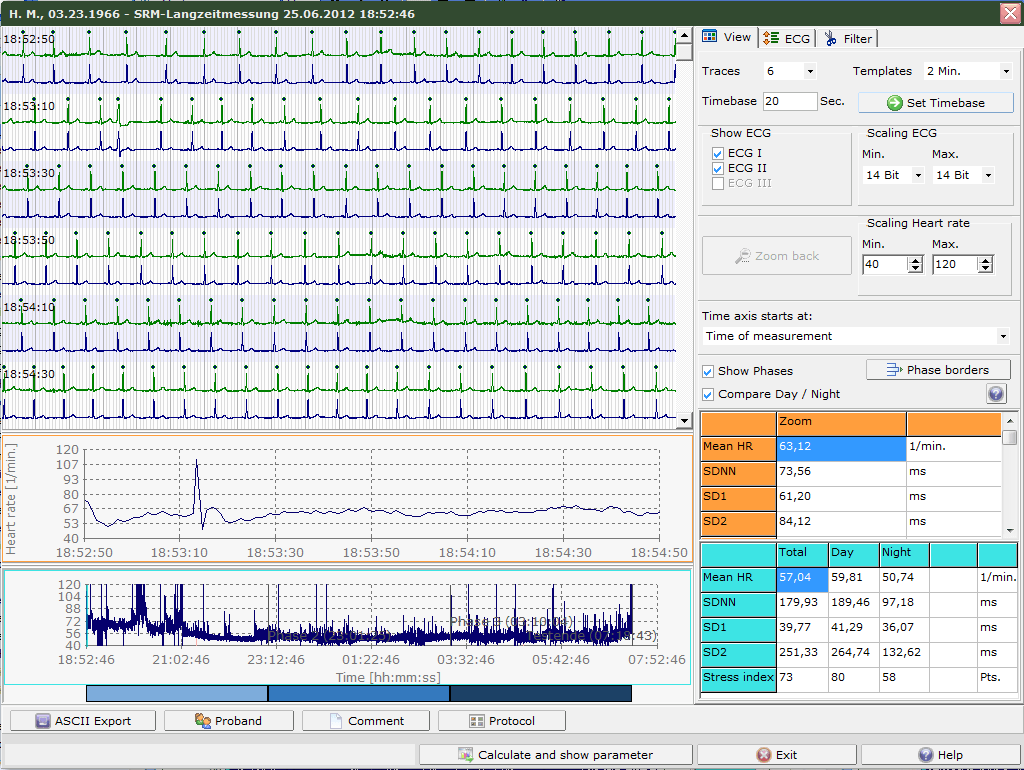Click the Set Timebase green arrow button

pyautogui.click(x=935, y=103)
